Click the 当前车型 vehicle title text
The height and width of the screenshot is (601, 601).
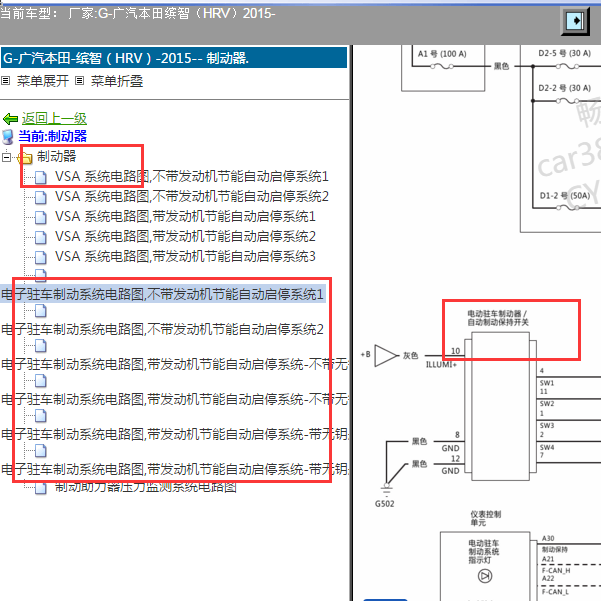[138, 14]
